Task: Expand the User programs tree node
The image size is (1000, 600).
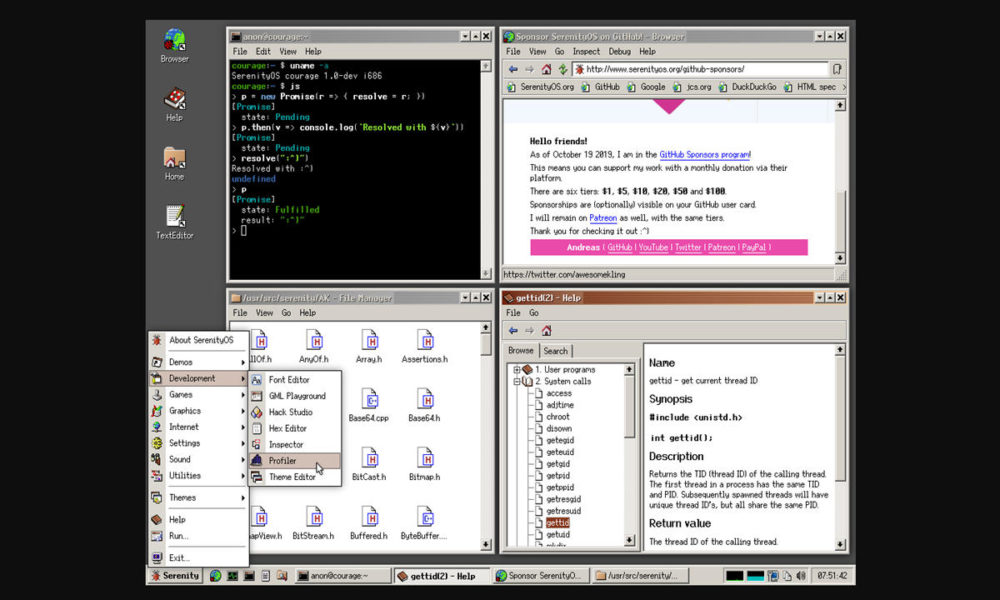Action: pos(517,369)
